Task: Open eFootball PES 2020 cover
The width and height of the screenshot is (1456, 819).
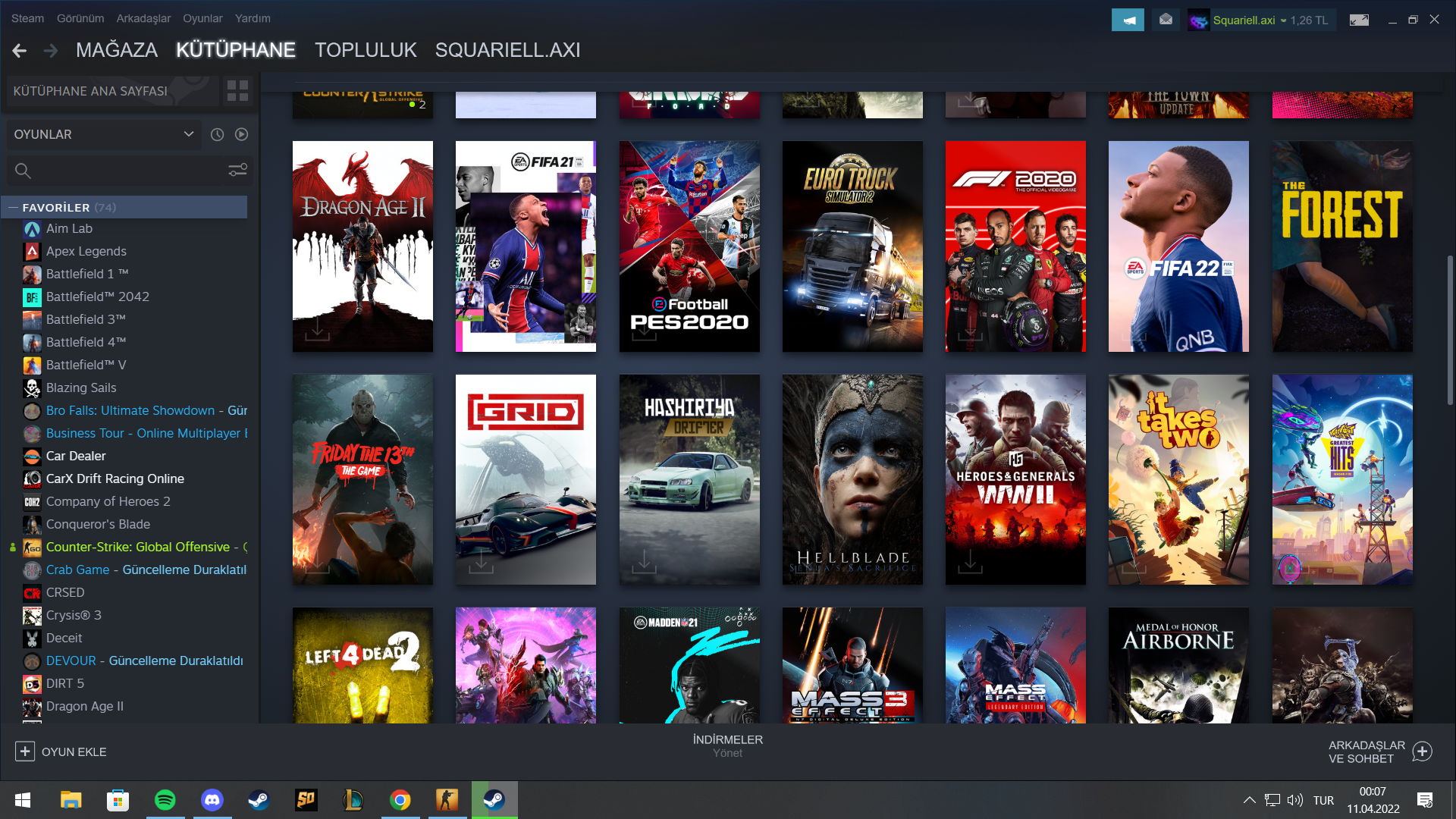Action: click(x=689, y=246)
